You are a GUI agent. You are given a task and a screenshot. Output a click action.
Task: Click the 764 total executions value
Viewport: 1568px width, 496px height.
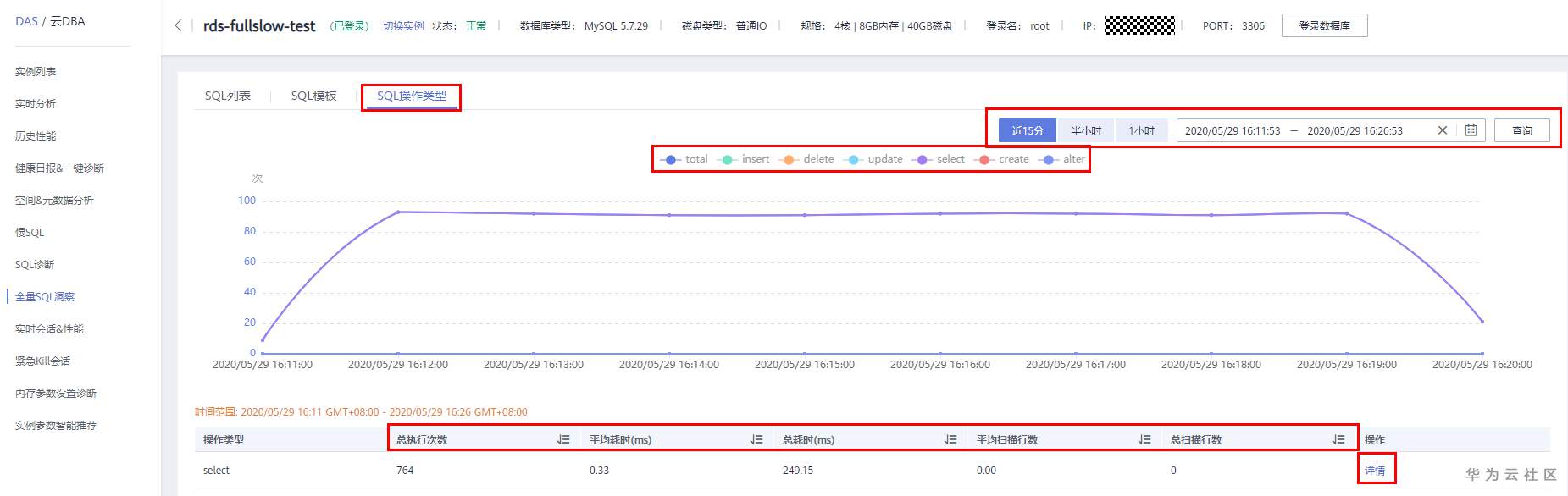coord(405,471)
